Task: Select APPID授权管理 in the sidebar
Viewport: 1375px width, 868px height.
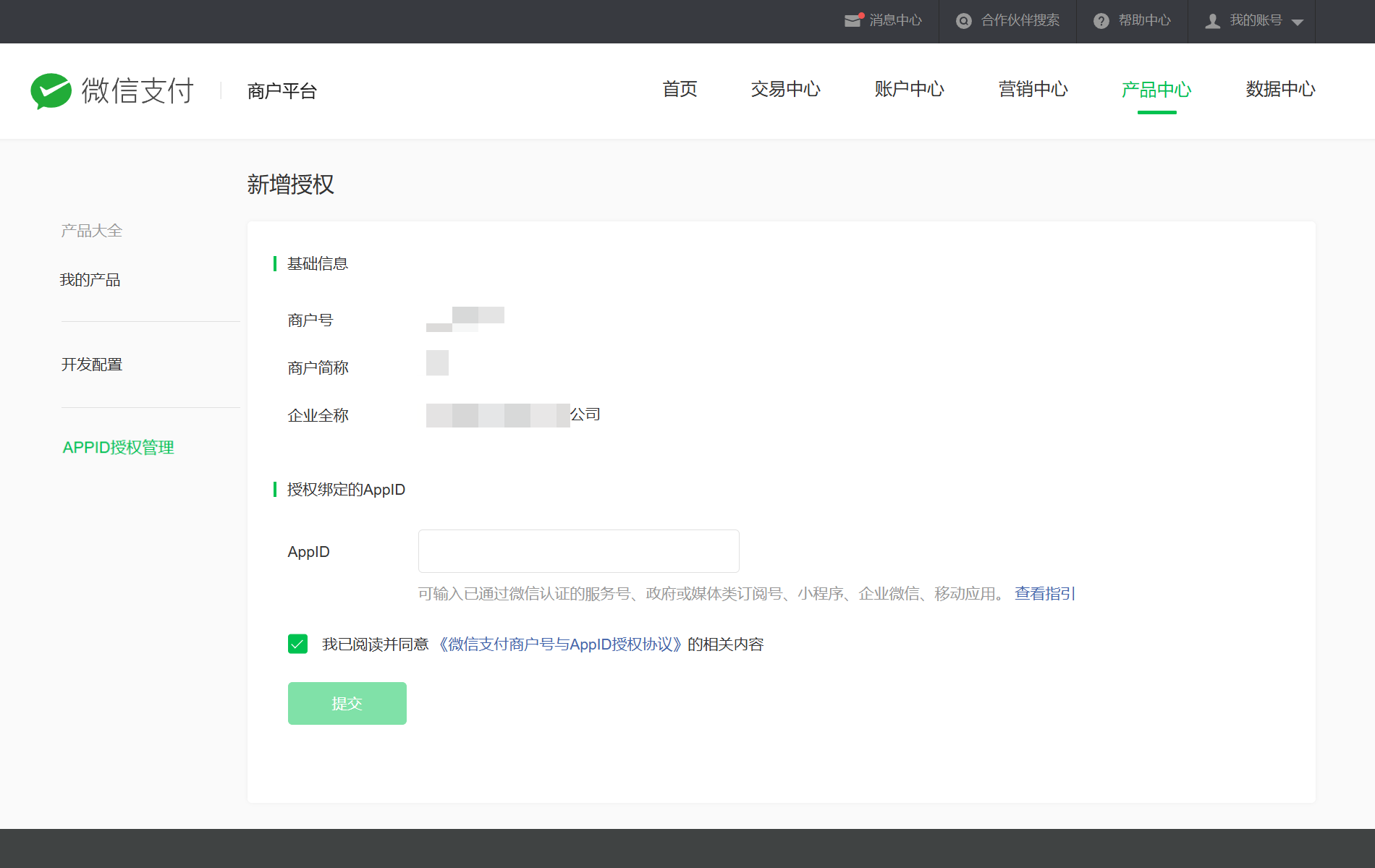Action: tap(119, 448)
